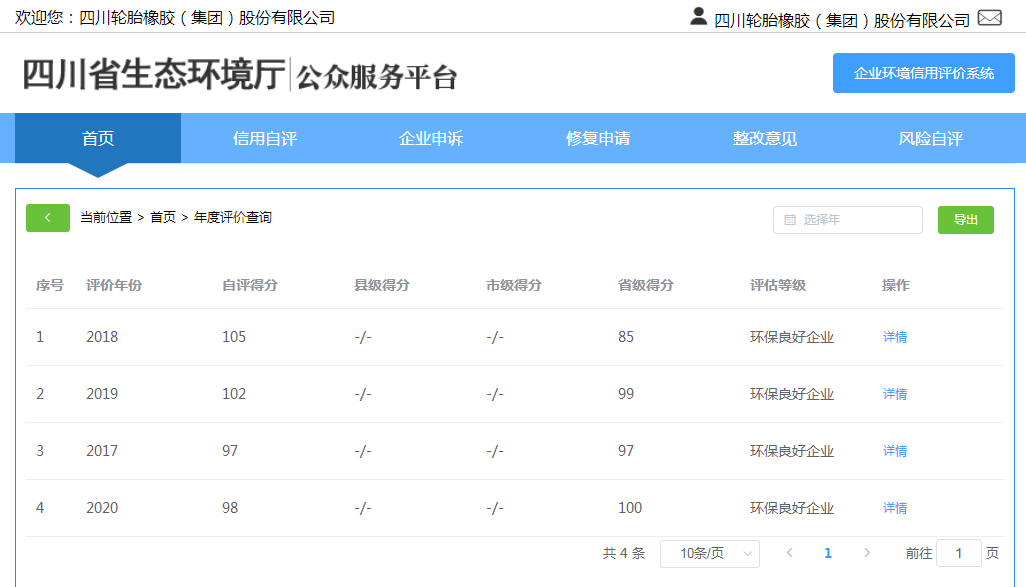Select the 2018 year cell
Viewport: 1026px width, 587px height.
coord(102,337)
